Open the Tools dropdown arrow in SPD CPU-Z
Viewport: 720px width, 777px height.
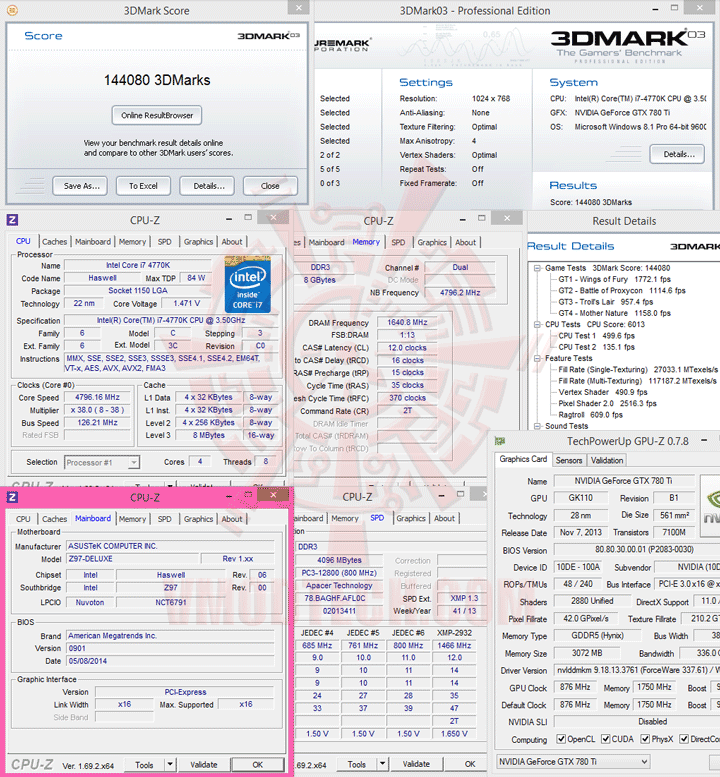click(383, 764)
